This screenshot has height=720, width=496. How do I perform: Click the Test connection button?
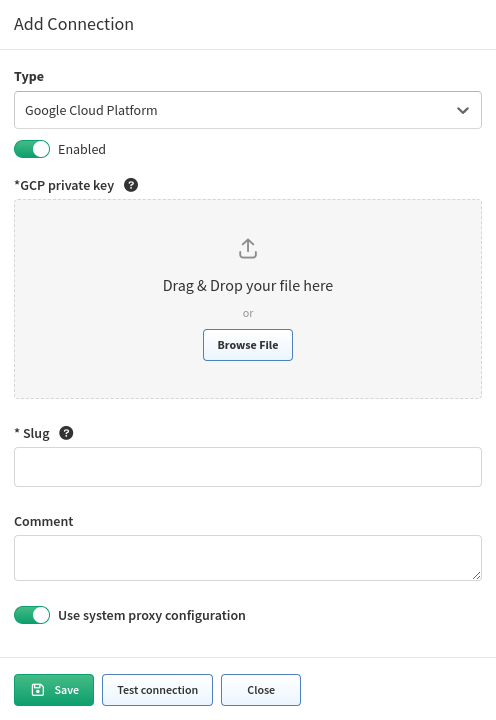158,690
